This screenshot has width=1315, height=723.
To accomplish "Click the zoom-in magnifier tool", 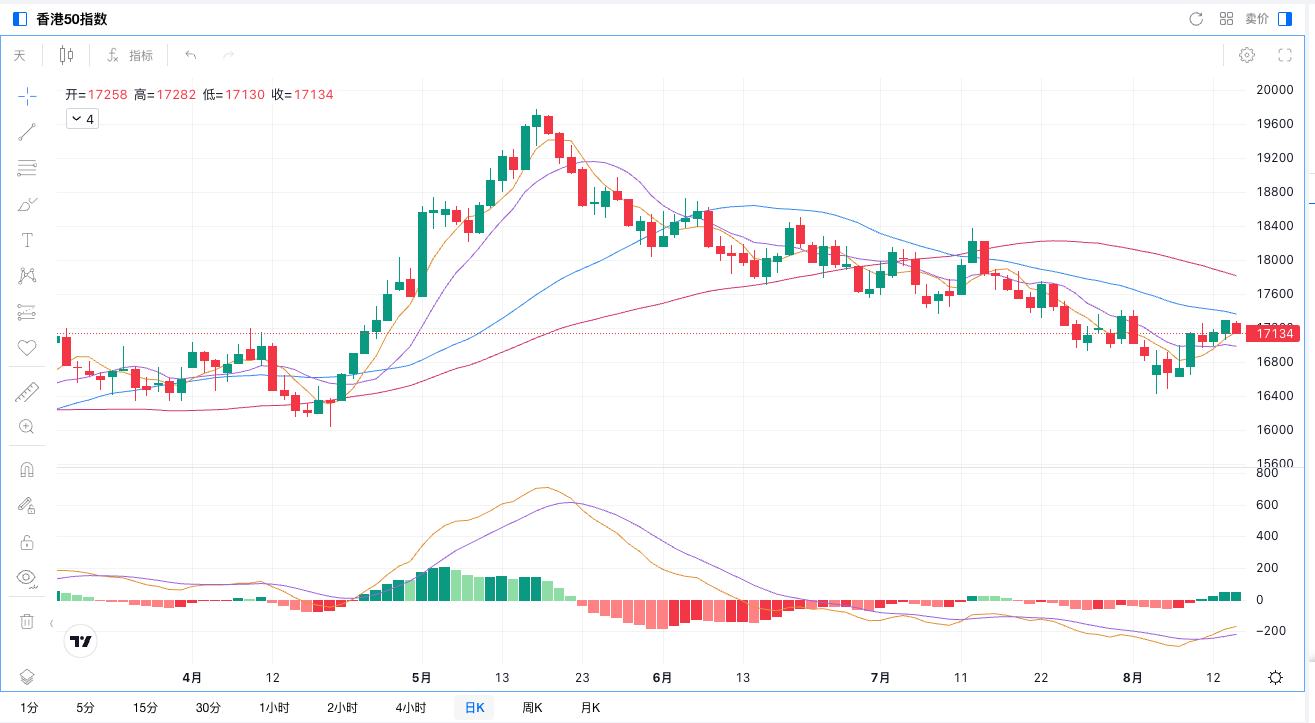I will 27,427.
